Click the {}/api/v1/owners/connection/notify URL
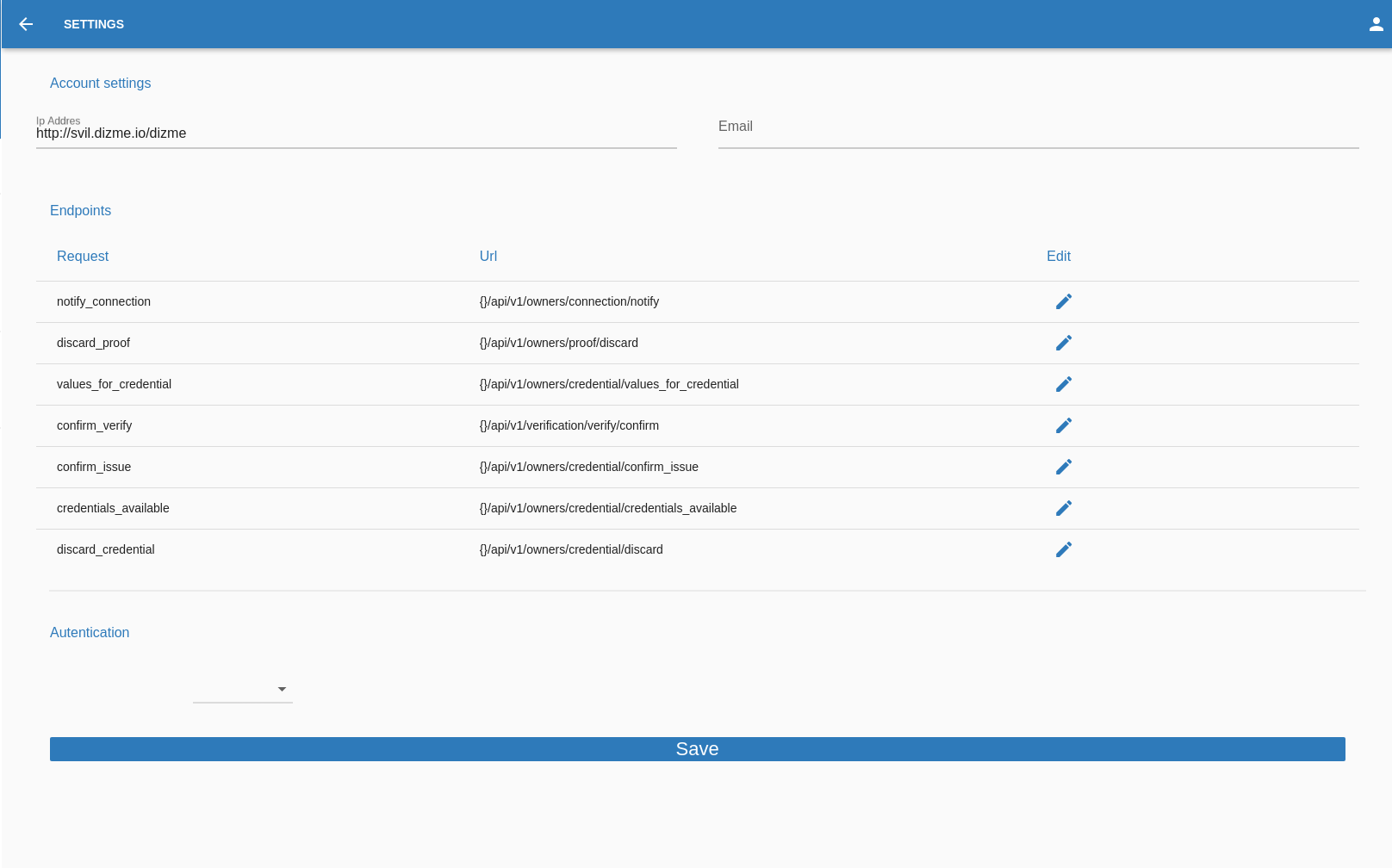The image size is (1392, 868). point(569,301)
